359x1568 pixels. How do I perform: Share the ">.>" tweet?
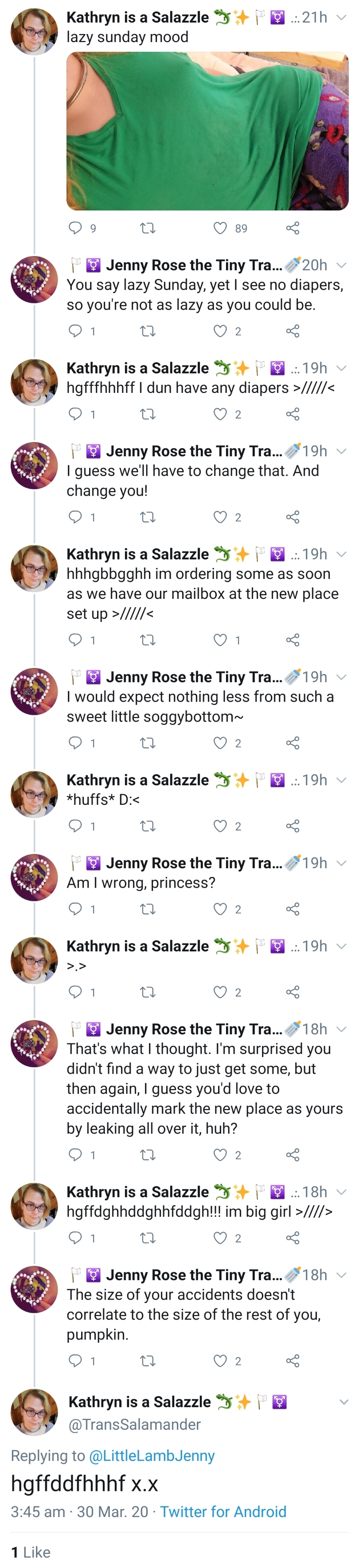tap(293, 992)
